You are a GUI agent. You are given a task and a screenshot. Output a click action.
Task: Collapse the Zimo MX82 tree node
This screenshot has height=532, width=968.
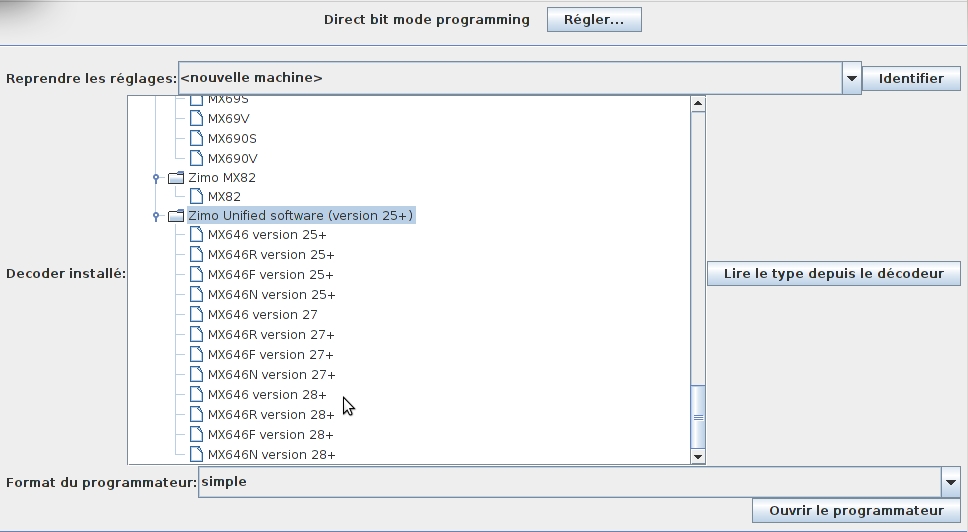point(156,178)
